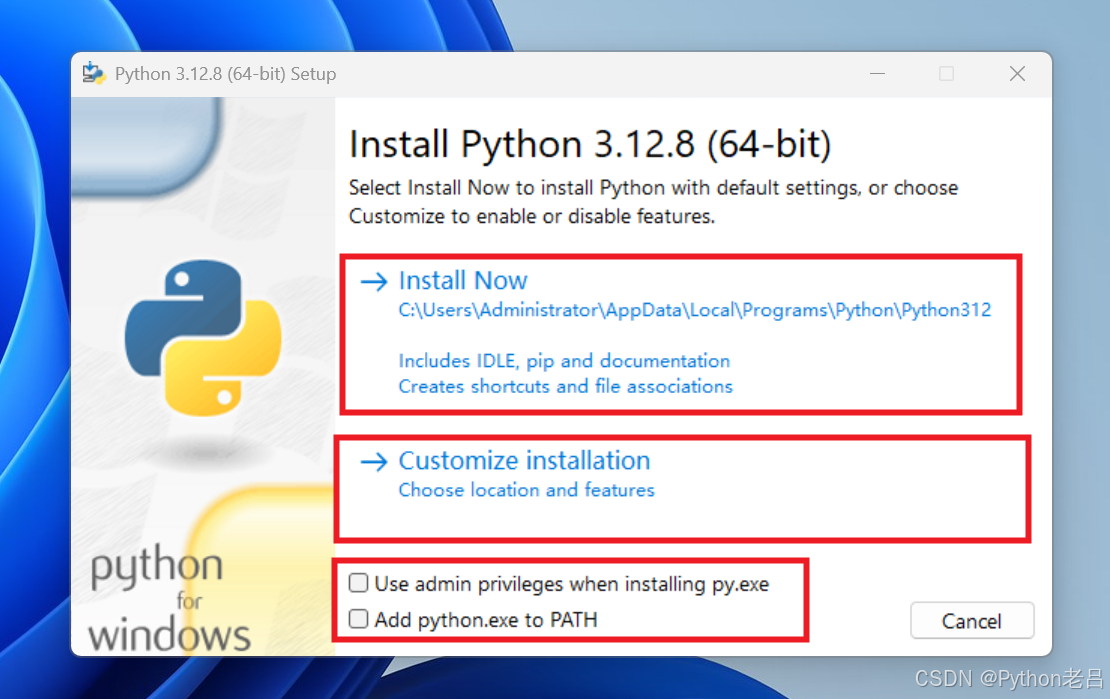1110x699 pixels.
Task: Click 'Includes IDLE, pip and documentation' text
Action: pos(564,361)
